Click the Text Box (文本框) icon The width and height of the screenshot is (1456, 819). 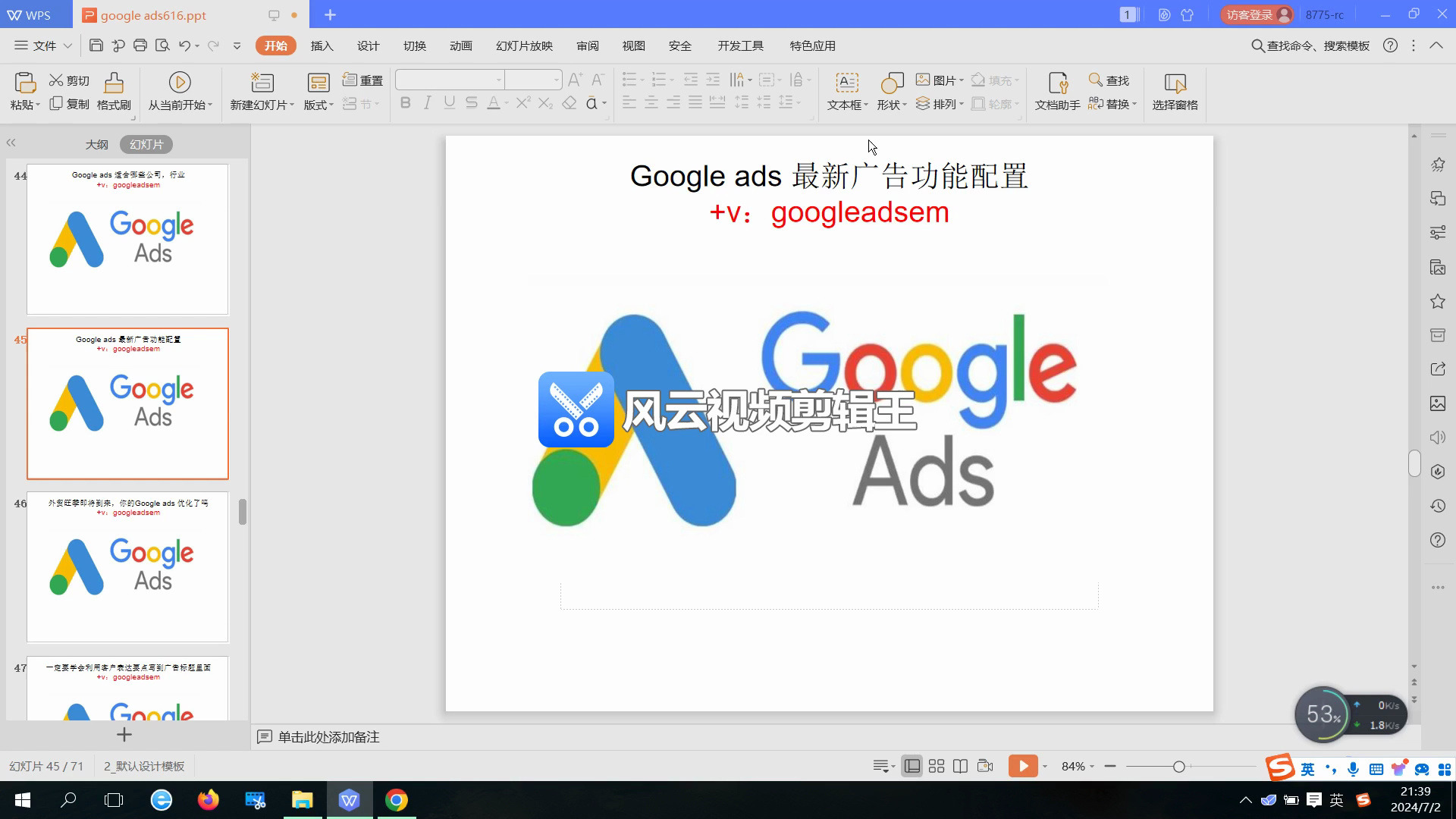847,82
